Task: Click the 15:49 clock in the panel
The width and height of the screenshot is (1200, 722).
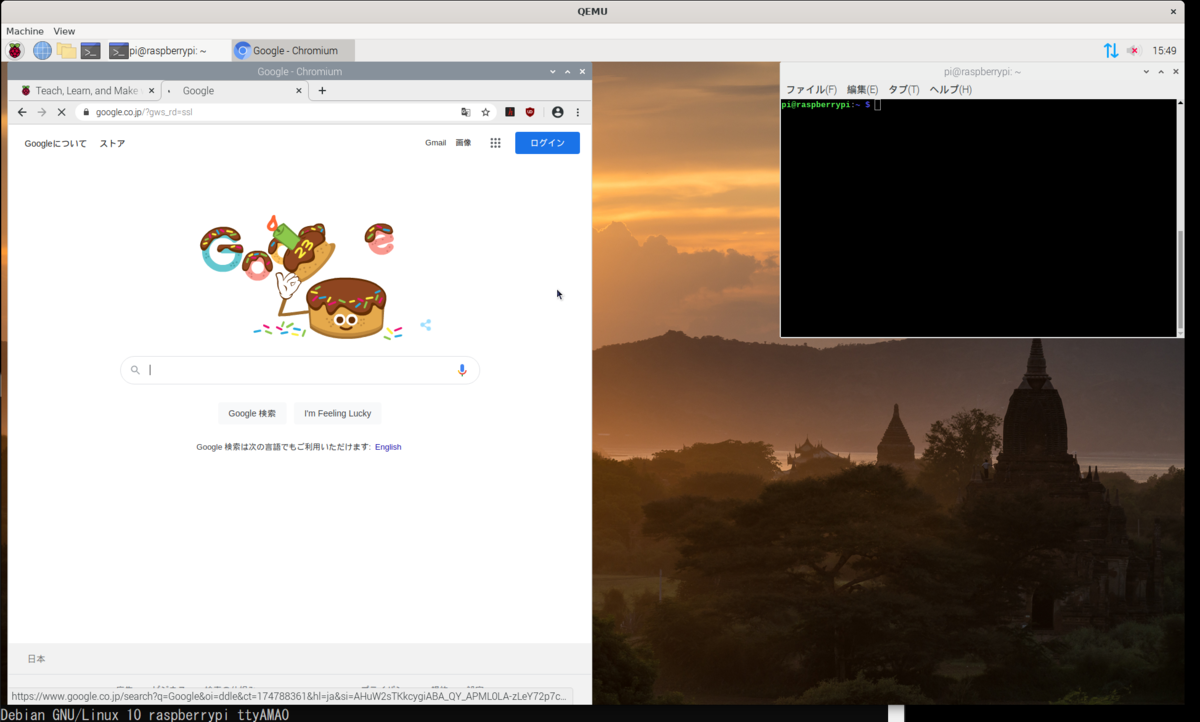Action: [1164, 50]
